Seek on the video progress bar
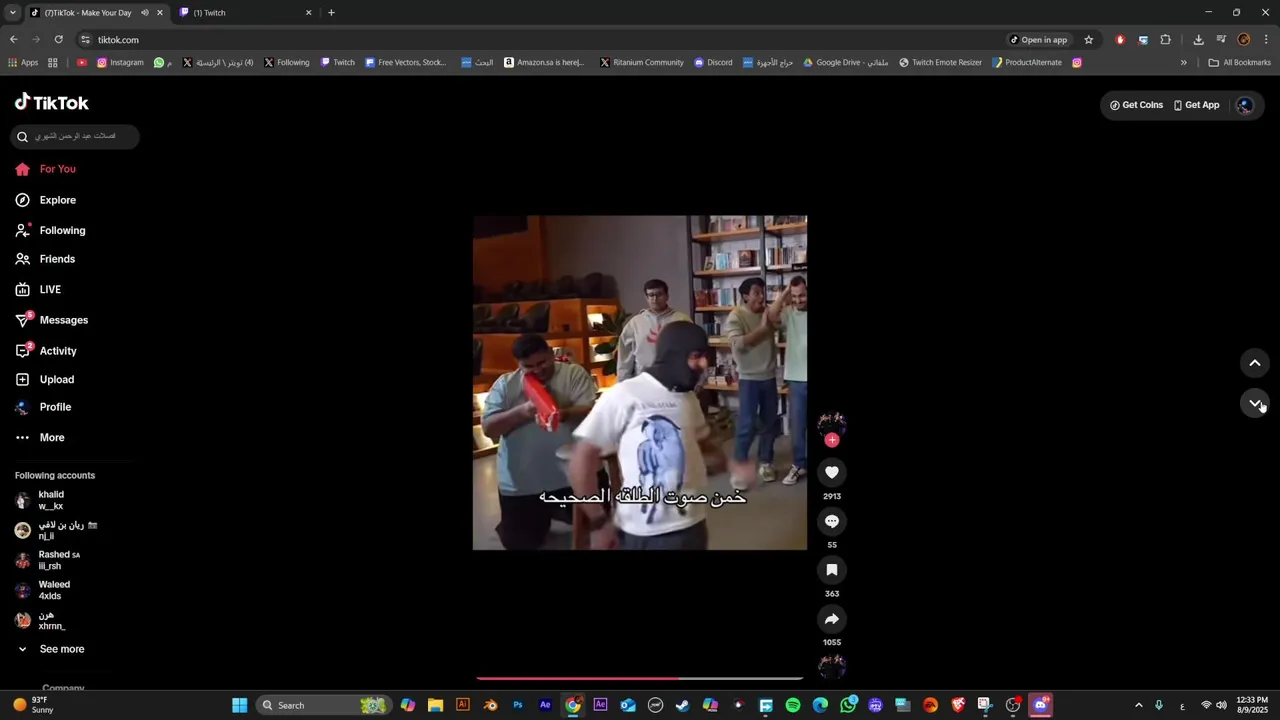 point(640,678)
